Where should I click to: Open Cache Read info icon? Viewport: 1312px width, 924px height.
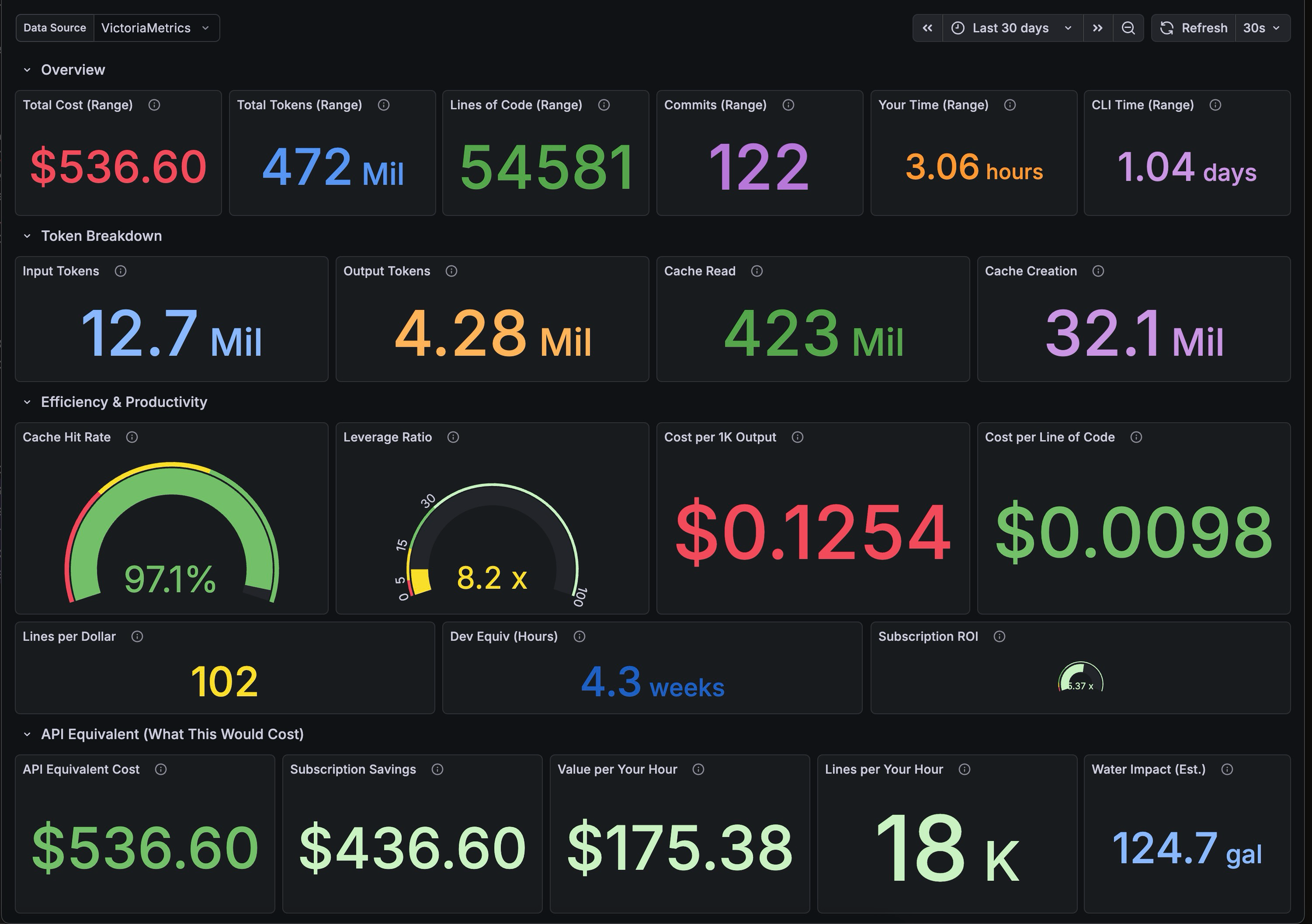click(757, 271)
